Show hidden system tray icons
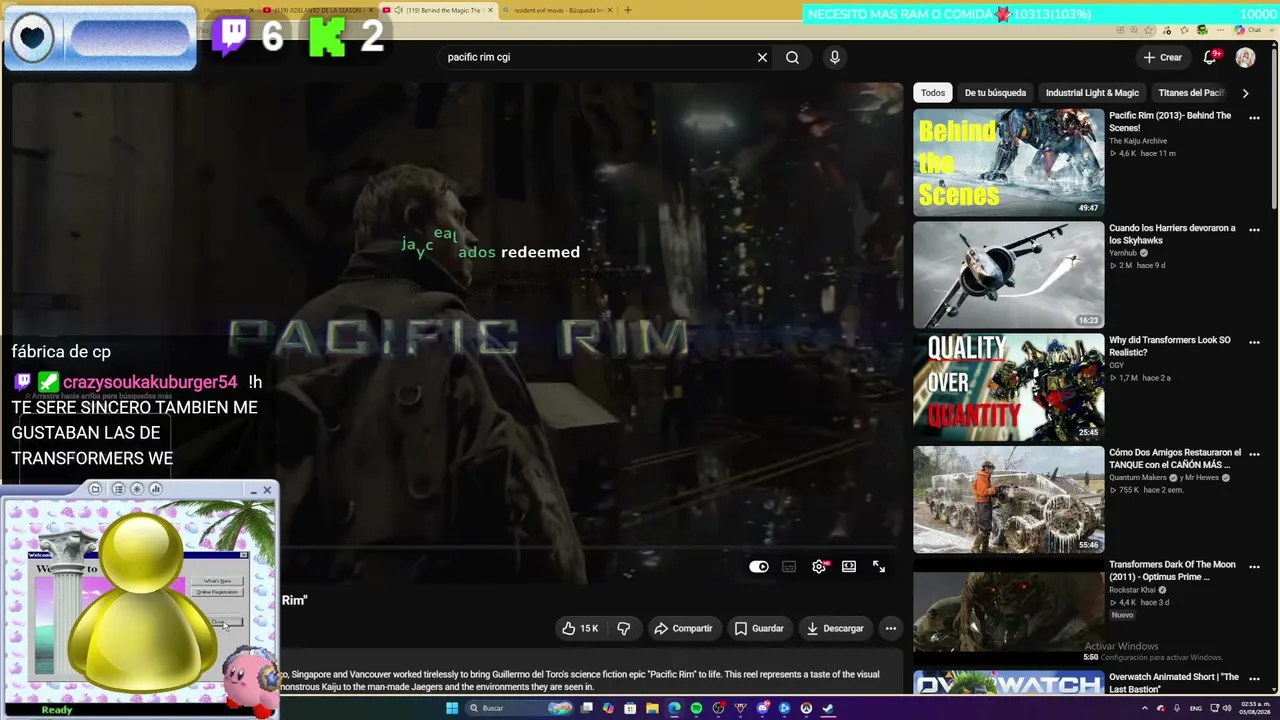 1146,708
